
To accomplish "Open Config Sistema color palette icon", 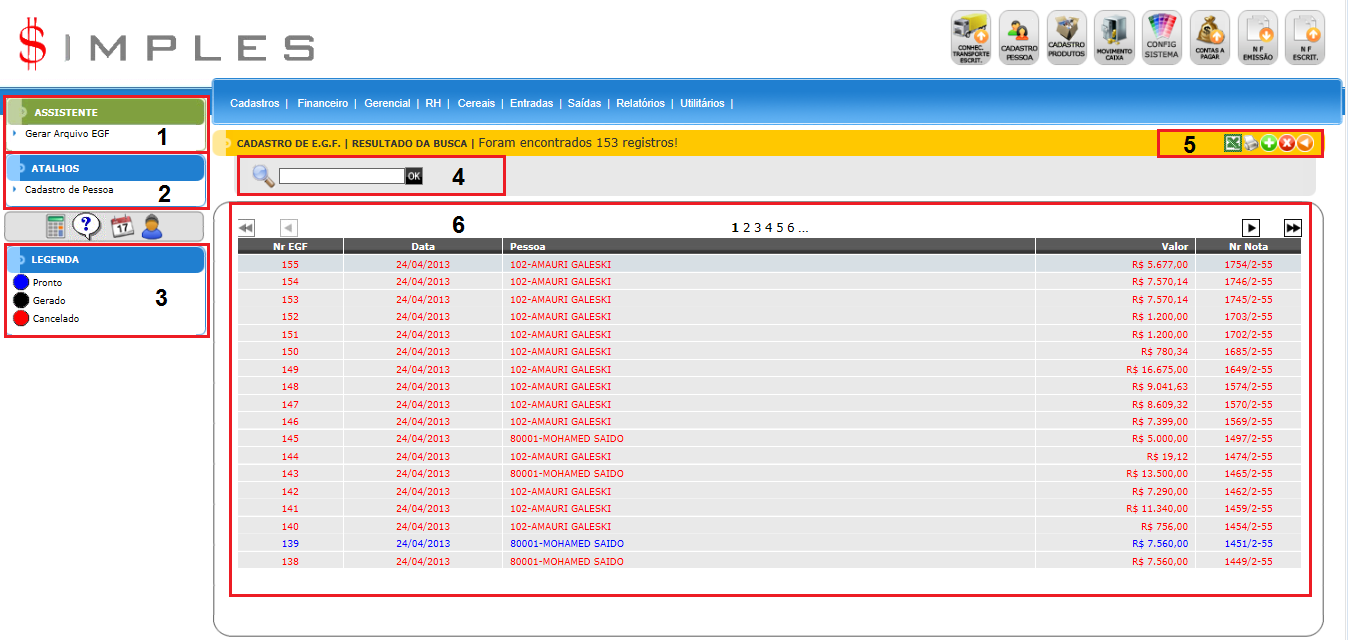I will [x=1162, y=38].
